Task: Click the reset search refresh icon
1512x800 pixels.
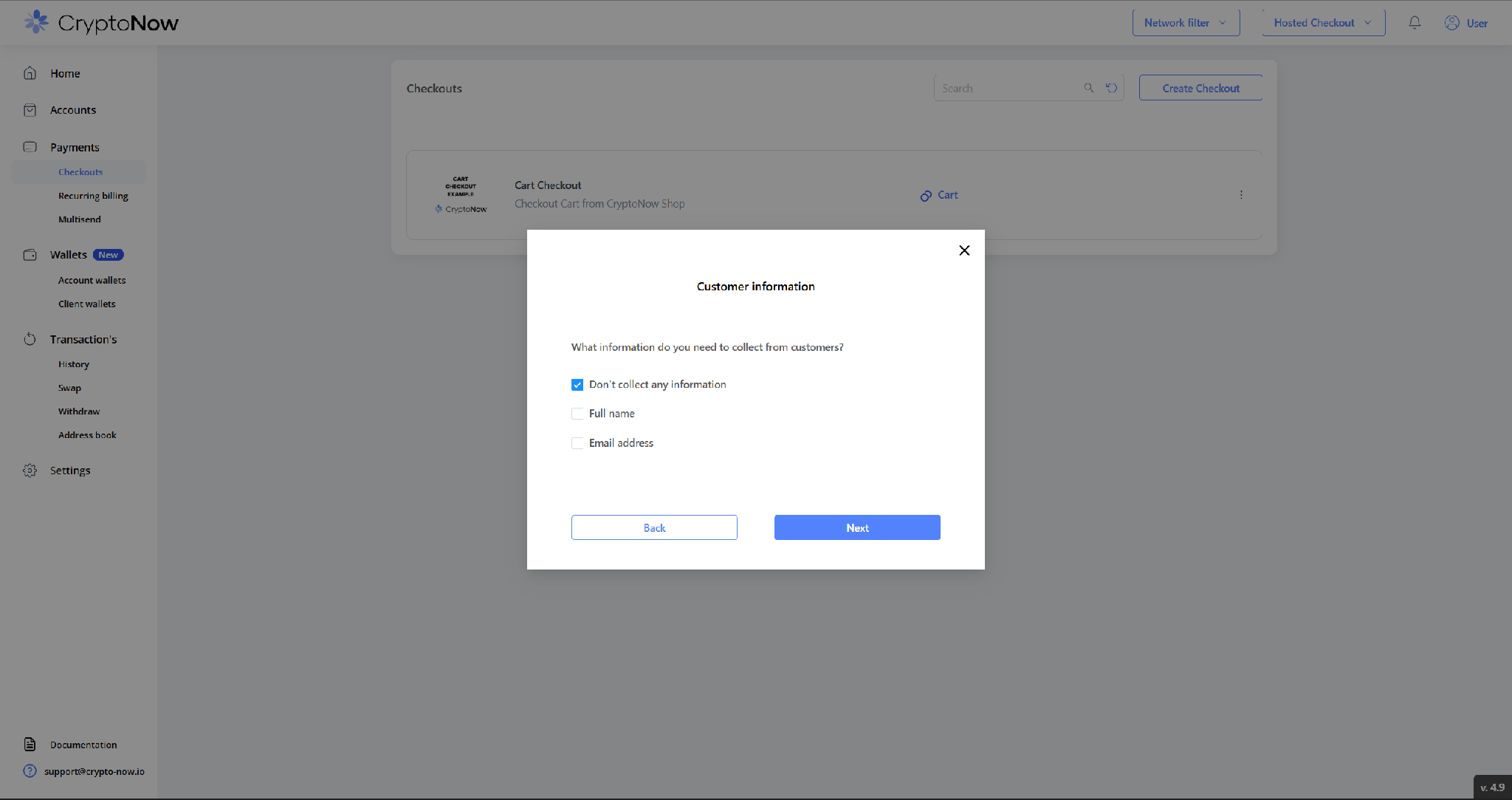Action: 1112,88
